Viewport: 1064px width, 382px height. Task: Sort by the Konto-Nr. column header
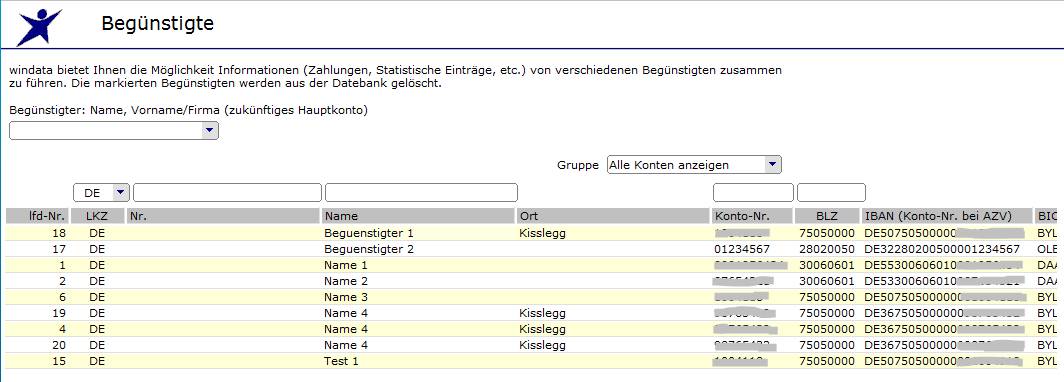[752, 216]
